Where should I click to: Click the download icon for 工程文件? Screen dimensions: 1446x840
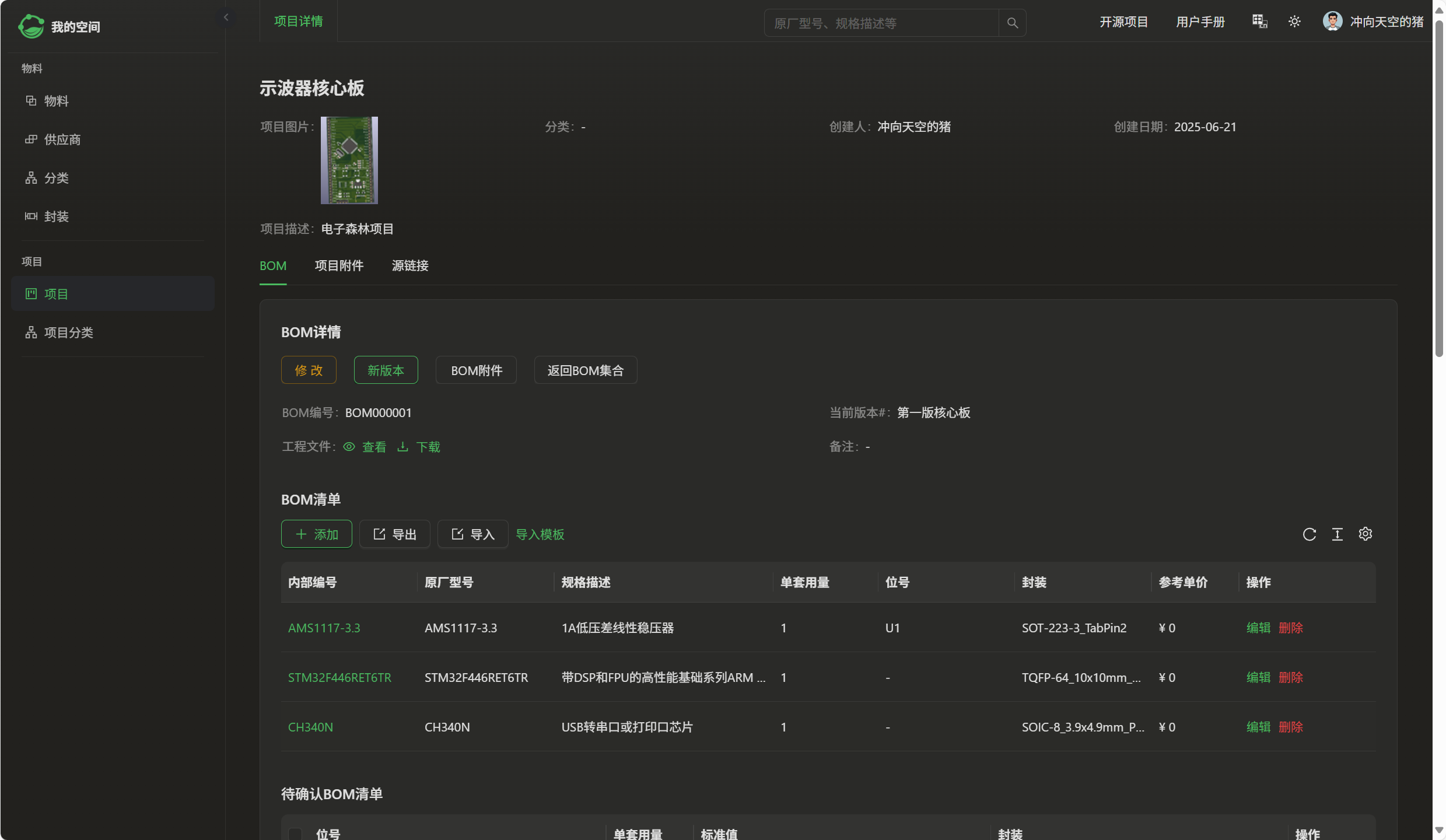point(402,447)
